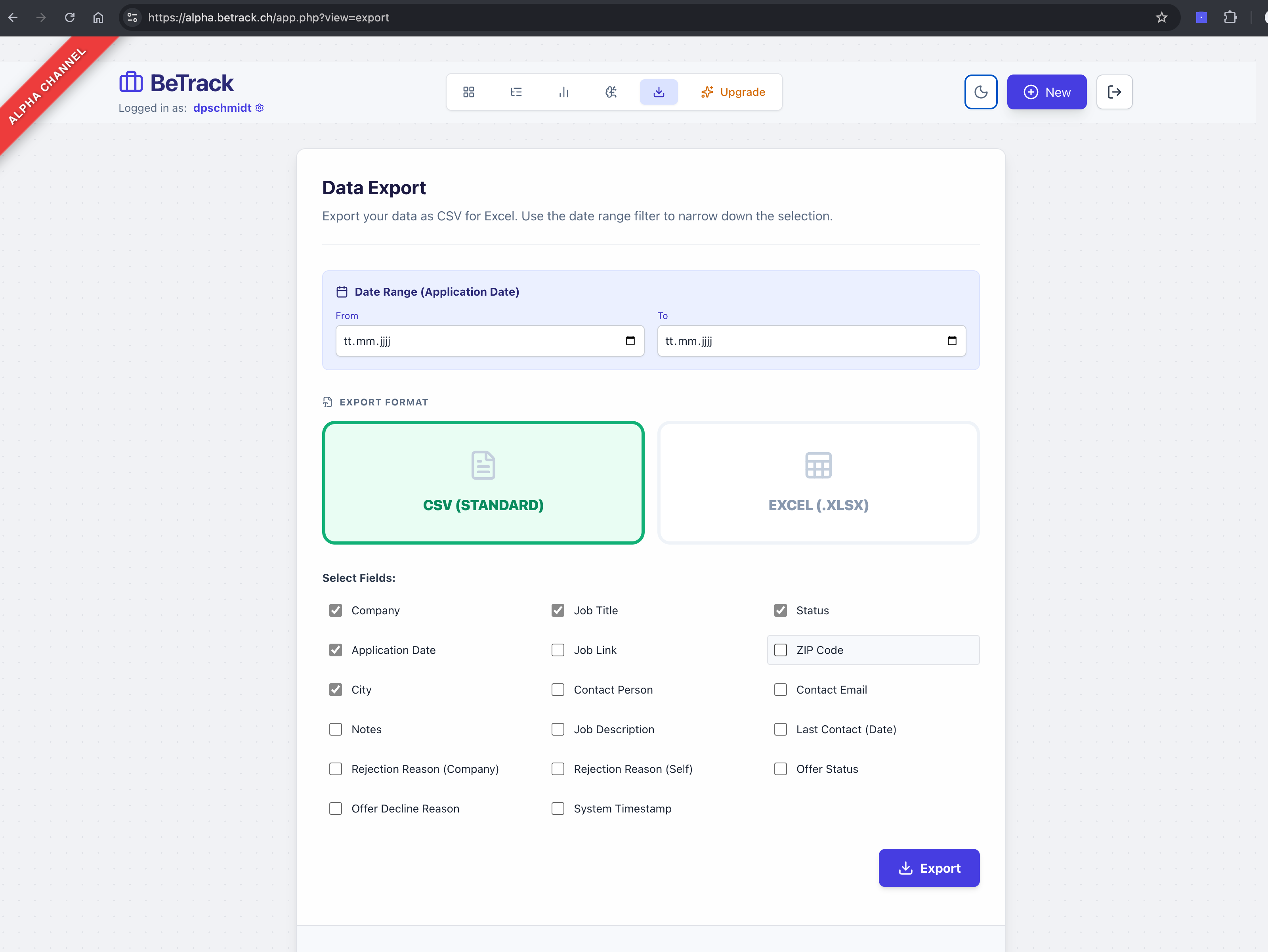Screen dimensions: 1268x952
Task: Open the To date picker calendar
Action: click(x=952, y=341)
